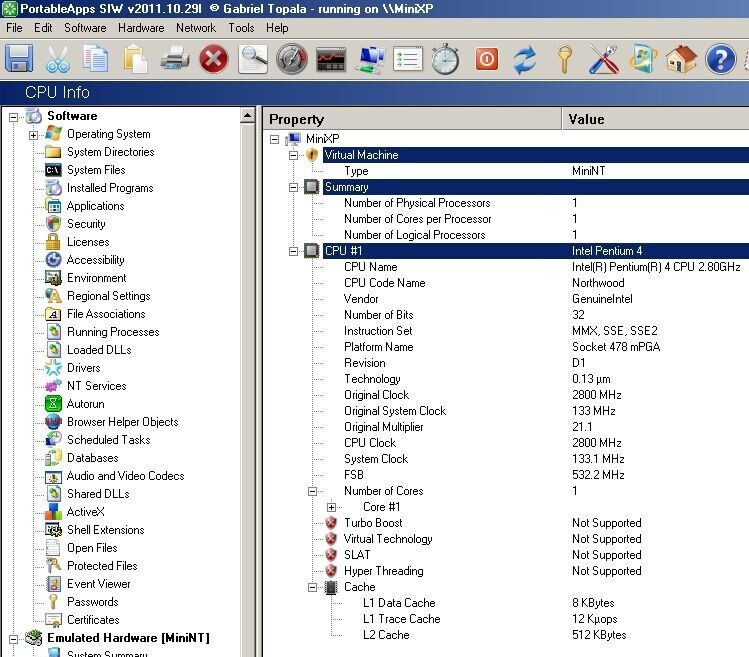This screenshot has width=749, height=657.
Task: Click the house Home toolbar icon
Action: [682, 59]
